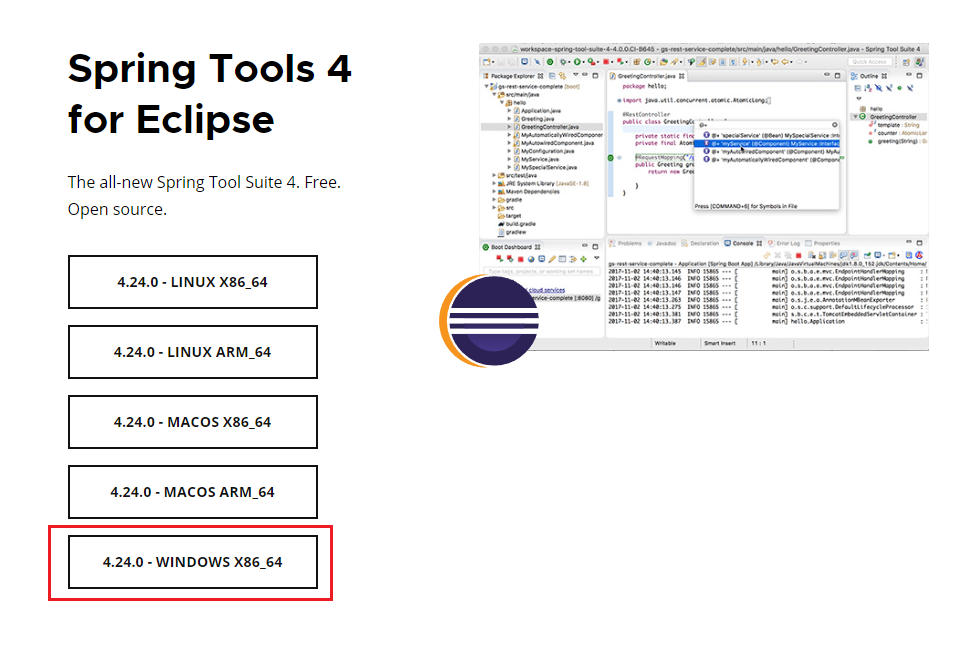This screenshot has width=969, height=647.
Task: Download 4.24.0 - macOS ARM_64
Action: [193, 492]
